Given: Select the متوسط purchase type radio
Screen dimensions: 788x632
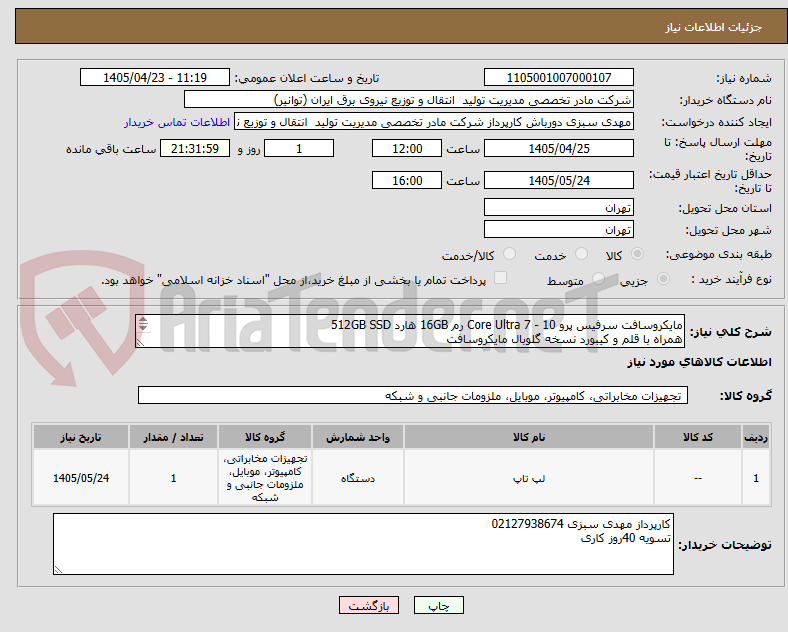Looking at the screenshot, I should (x=598, y=278).
